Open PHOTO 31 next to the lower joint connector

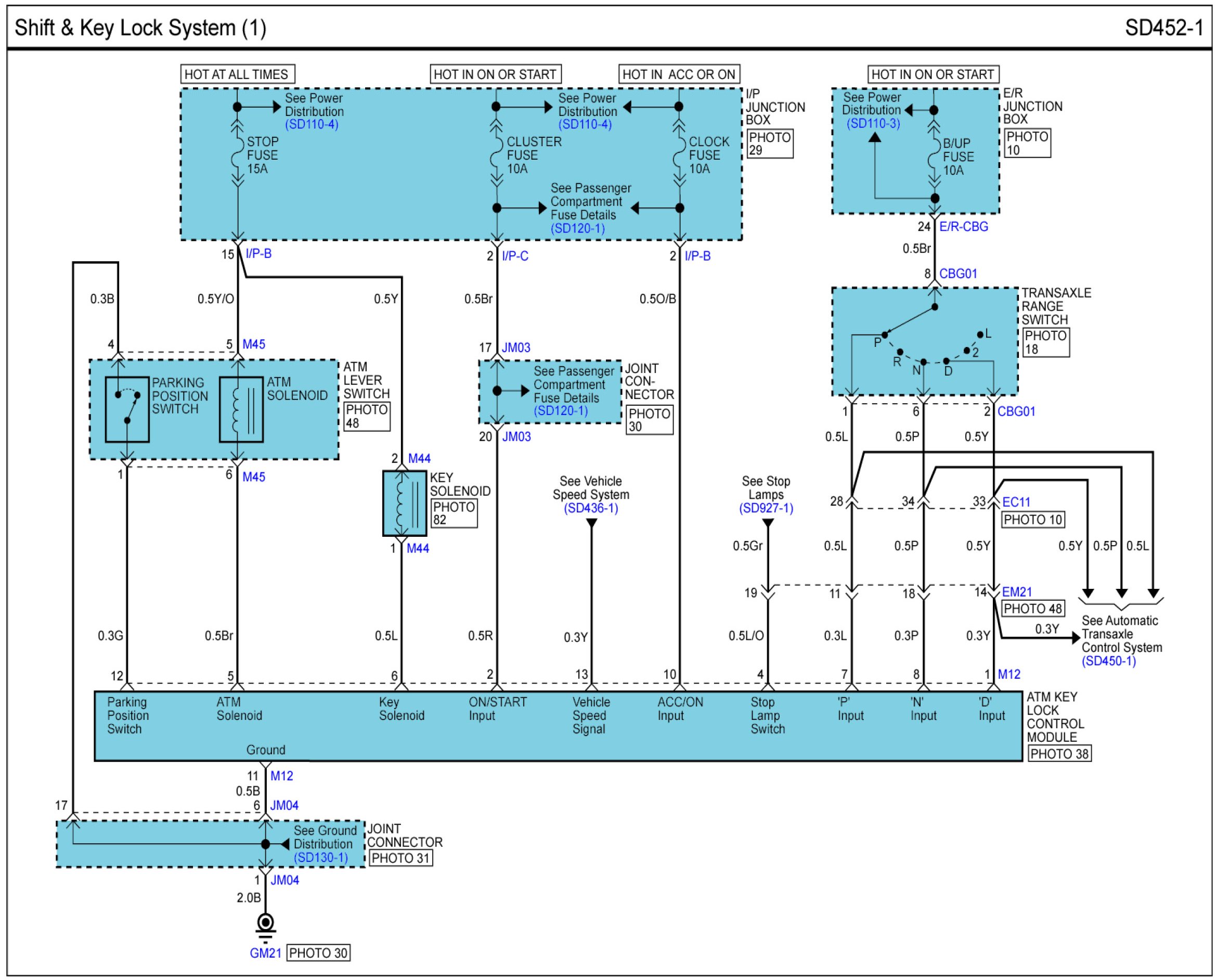coord(401,858)
